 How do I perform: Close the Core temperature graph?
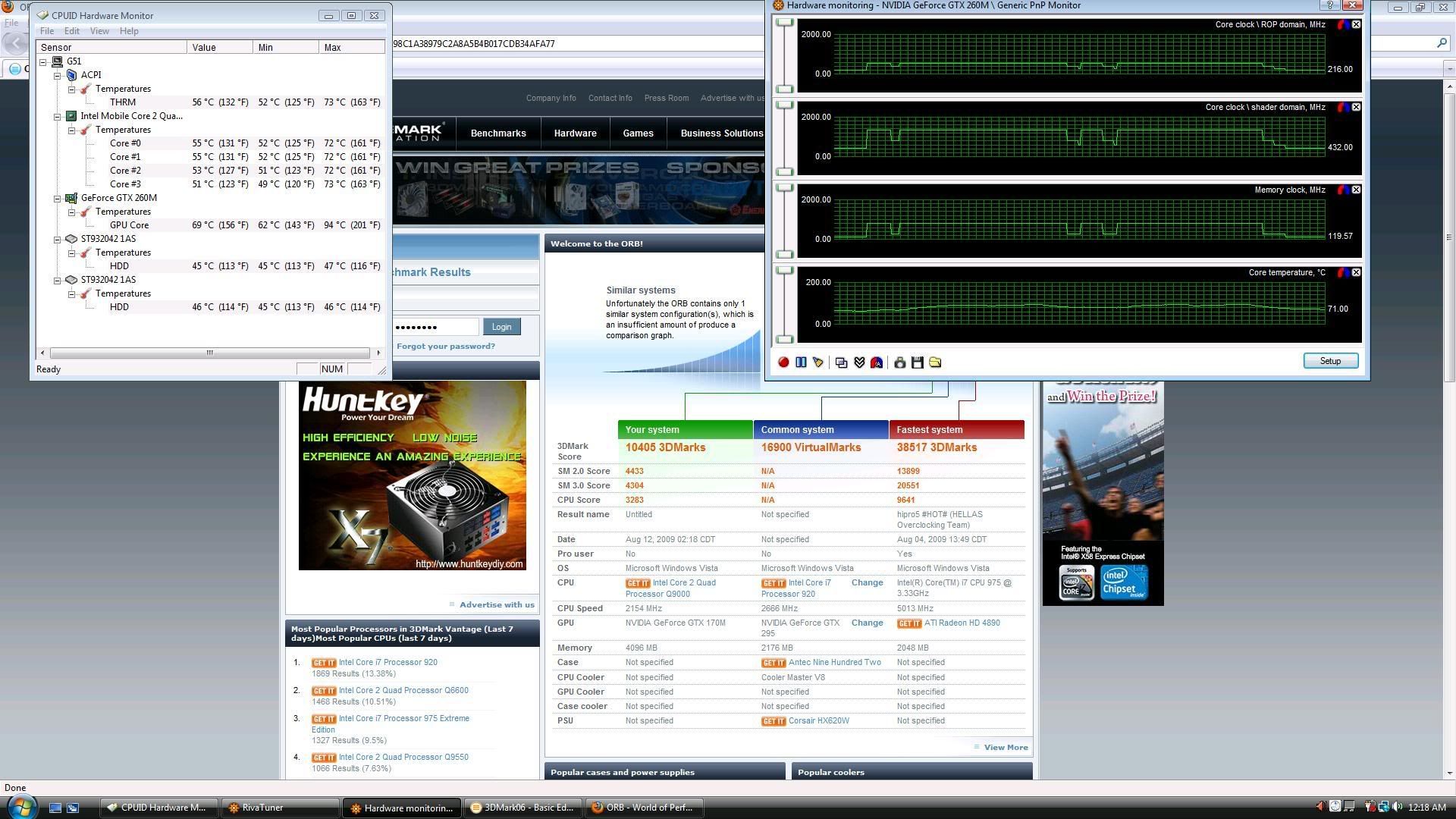coord(1357,272)
